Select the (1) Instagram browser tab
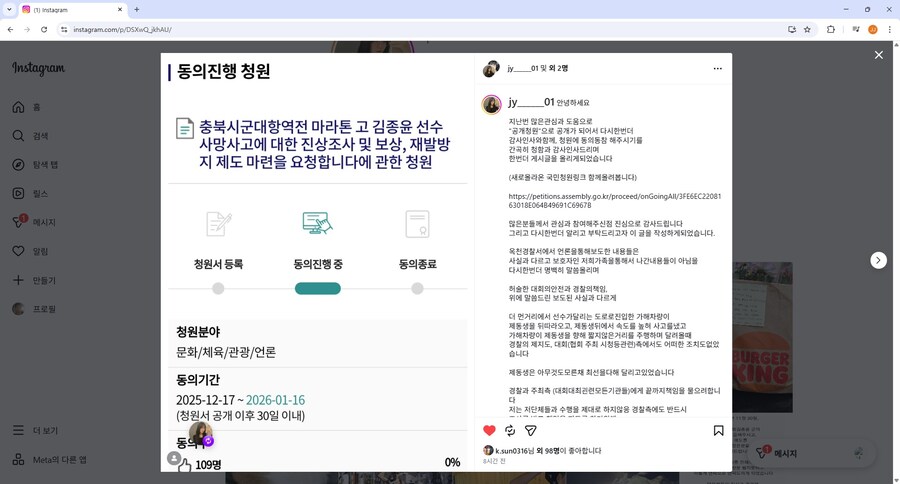 (72, 10)
